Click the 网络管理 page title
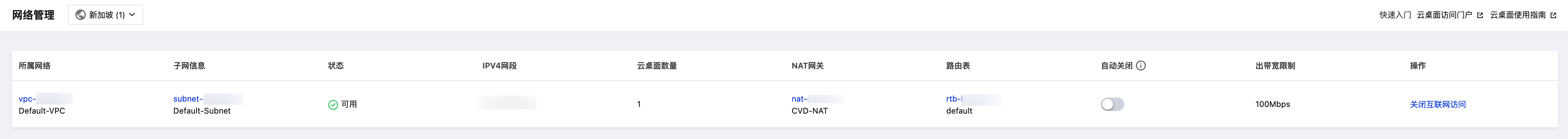The width and height of the screenshot is (1568, 139). (33, 15)
